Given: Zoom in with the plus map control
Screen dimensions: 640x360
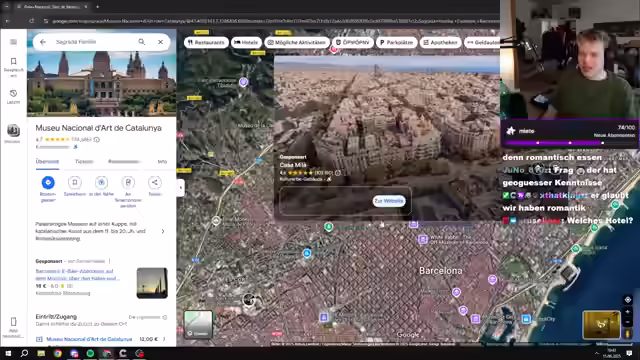Looking at the screenshot, I should [x=628, y=312].
